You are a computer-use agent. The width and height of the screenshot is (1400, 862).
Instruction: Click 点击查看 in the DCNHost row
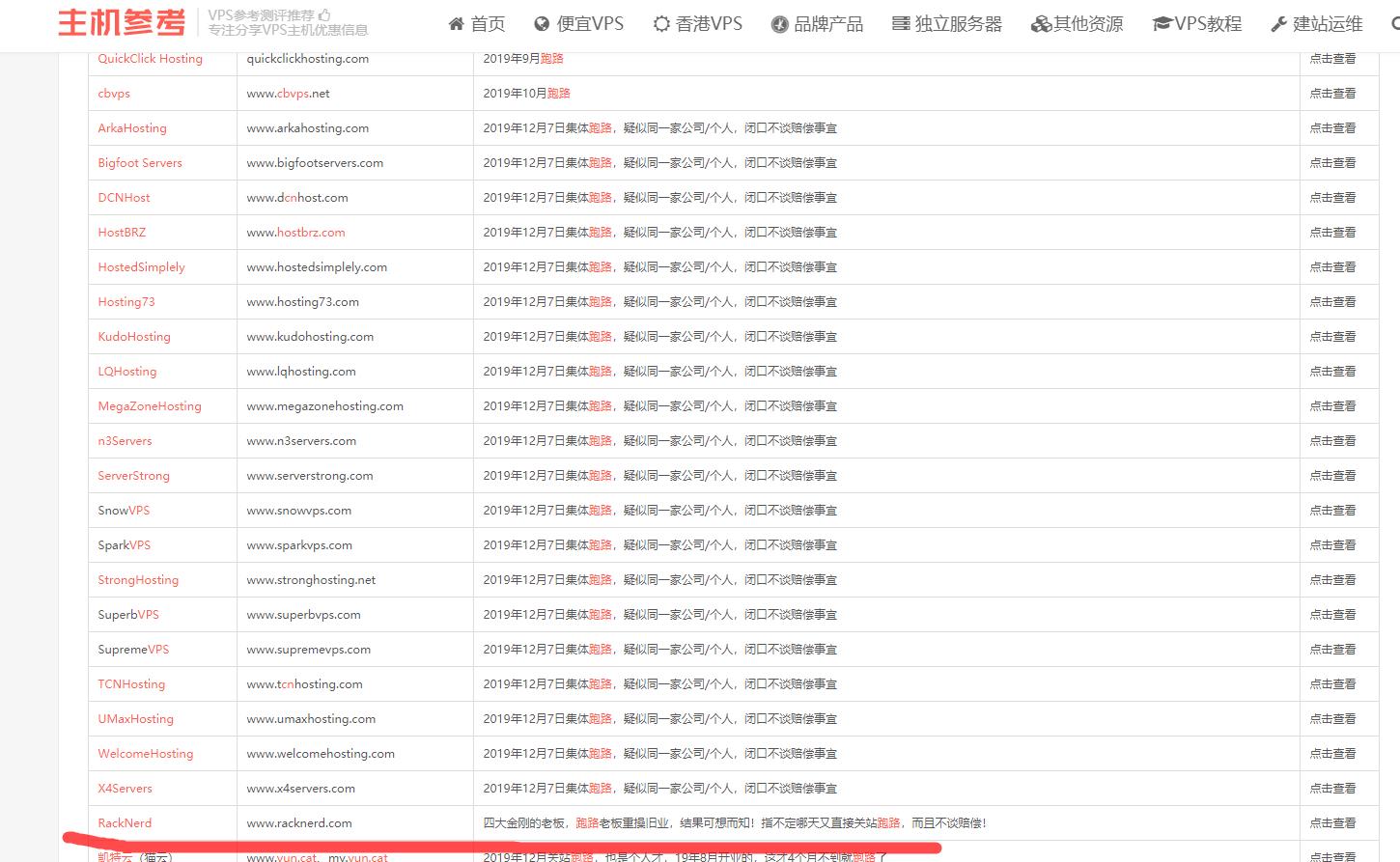coord(1332,198)
